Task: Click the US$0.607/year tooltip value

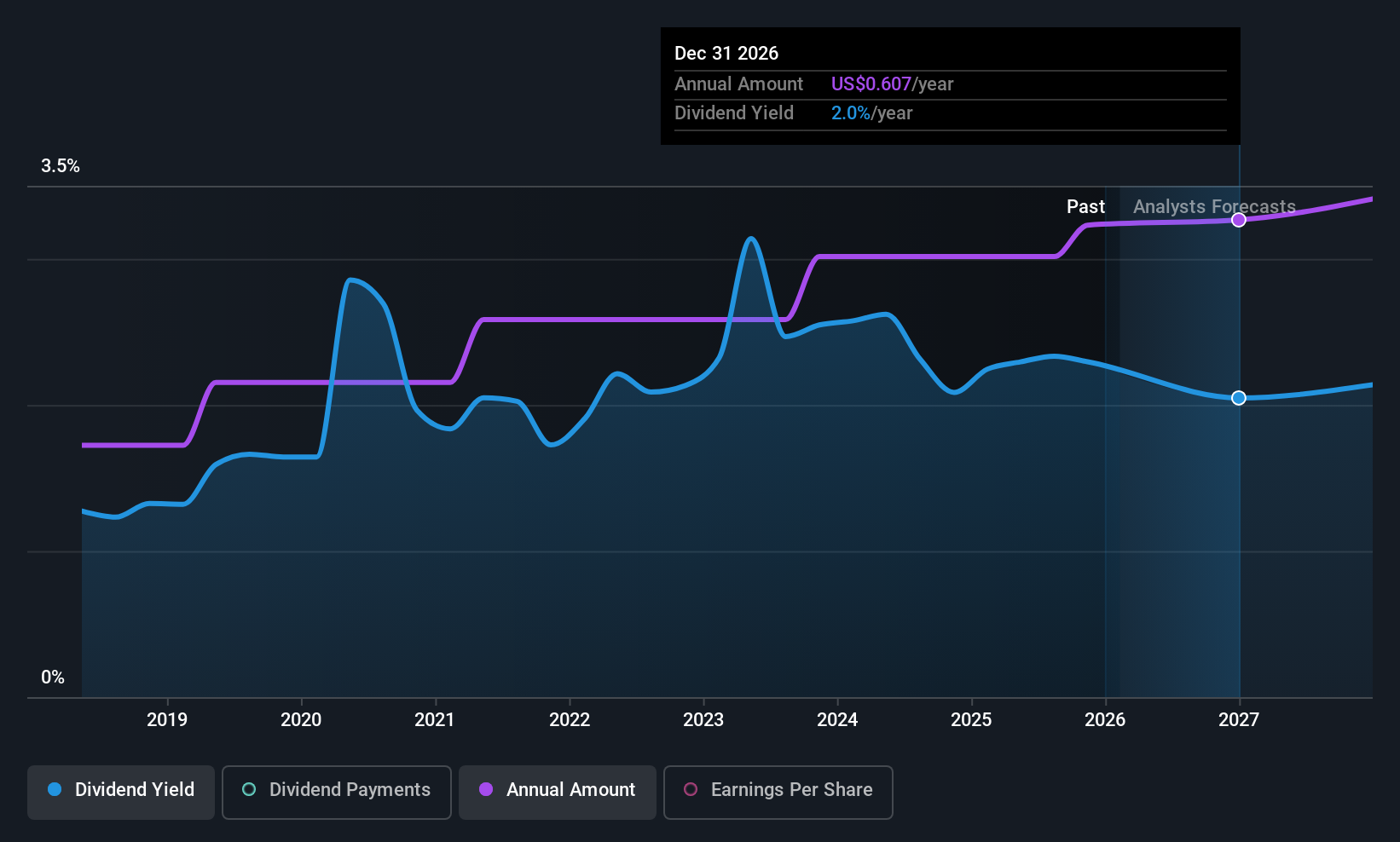Action: pyautogui.click(x=892, y=84)
